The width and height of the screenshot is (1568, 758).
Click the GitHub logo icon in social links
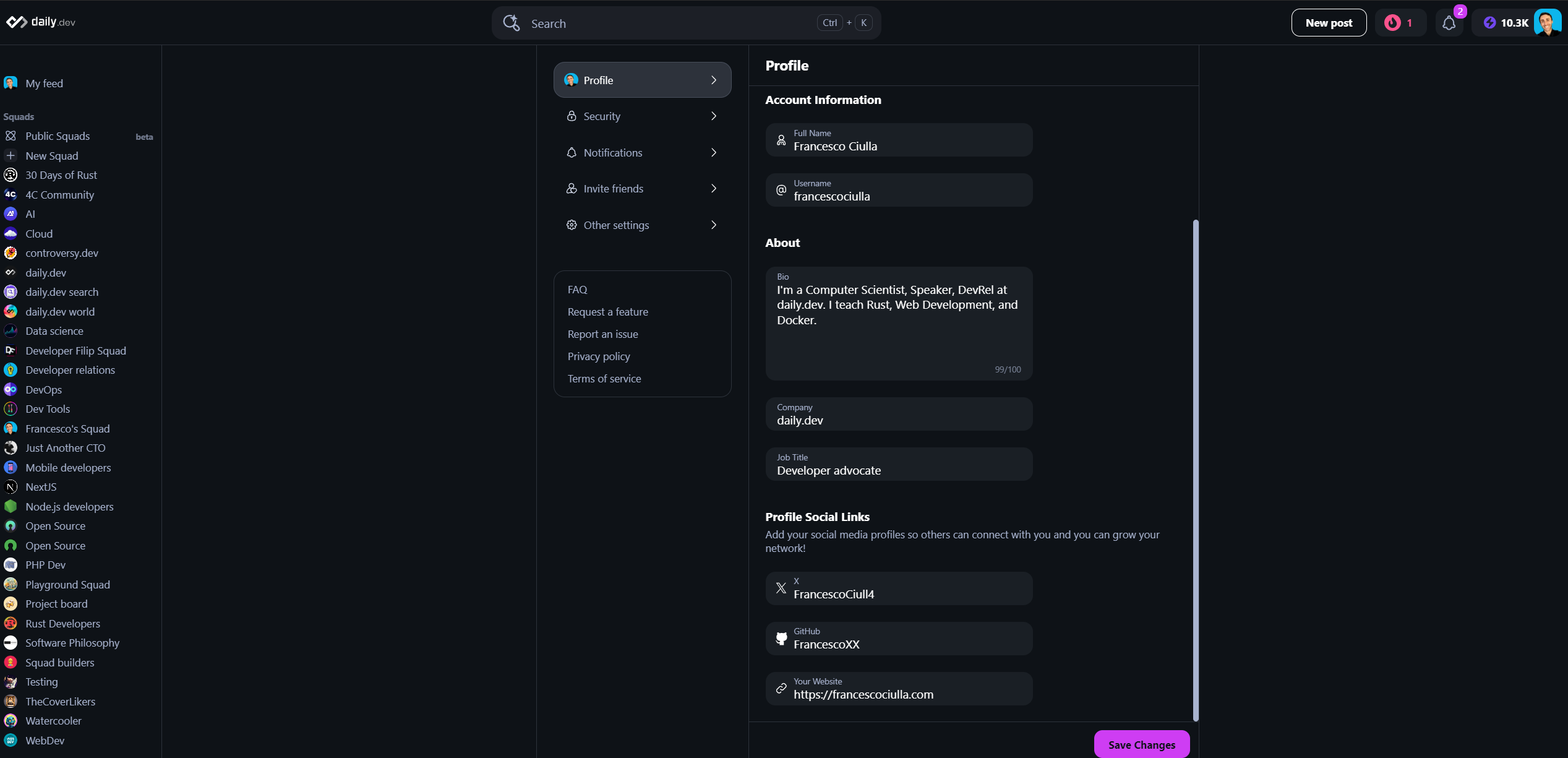[781, 639]
